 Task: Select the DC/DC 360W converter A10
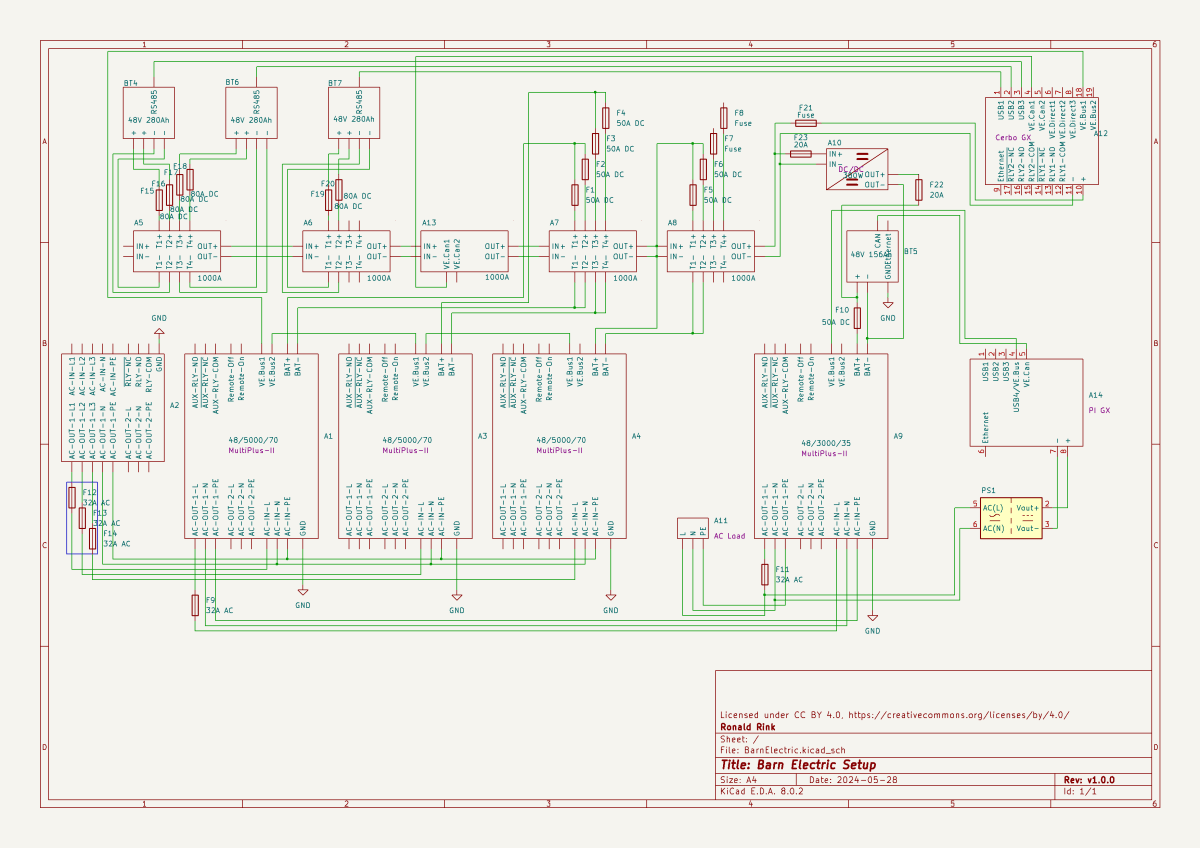[860, 170]
